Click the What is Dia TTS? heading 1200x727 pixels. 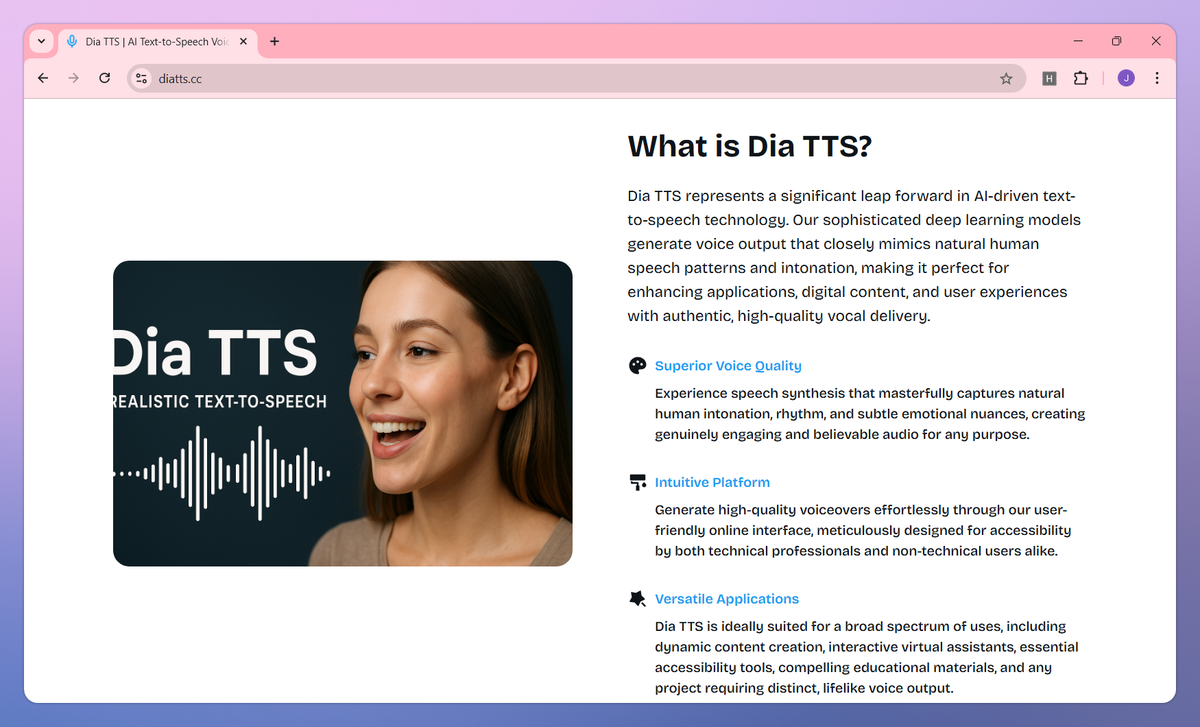click(750, 147)
